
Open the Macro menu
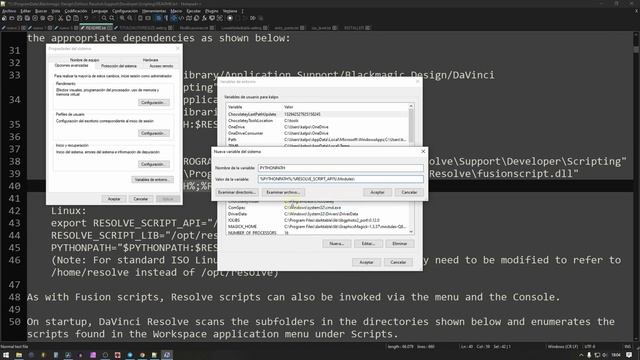pos(176,11)
